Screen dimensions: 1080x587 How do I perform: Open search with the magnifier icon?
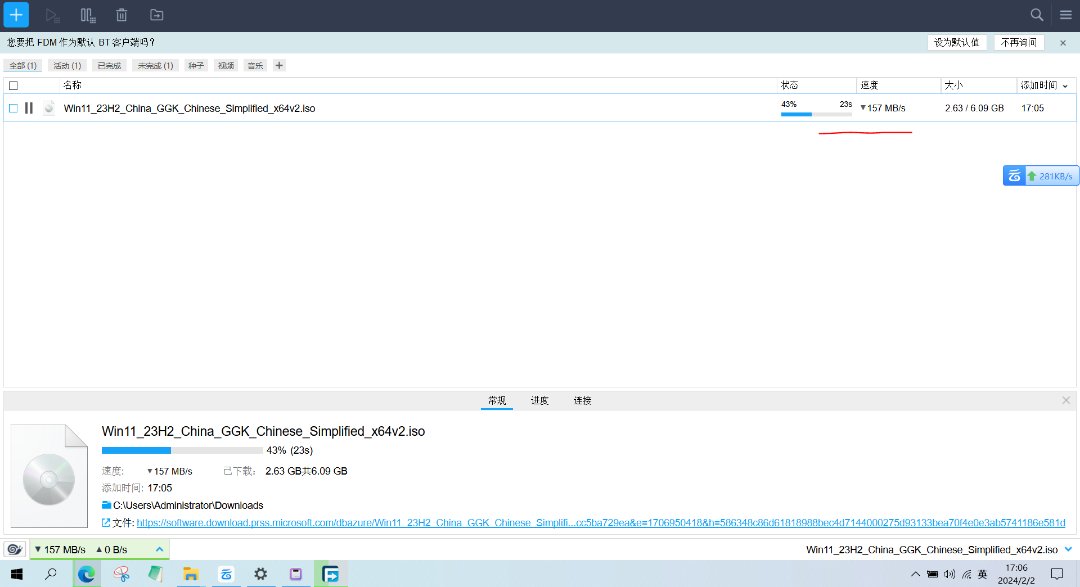1037,15
